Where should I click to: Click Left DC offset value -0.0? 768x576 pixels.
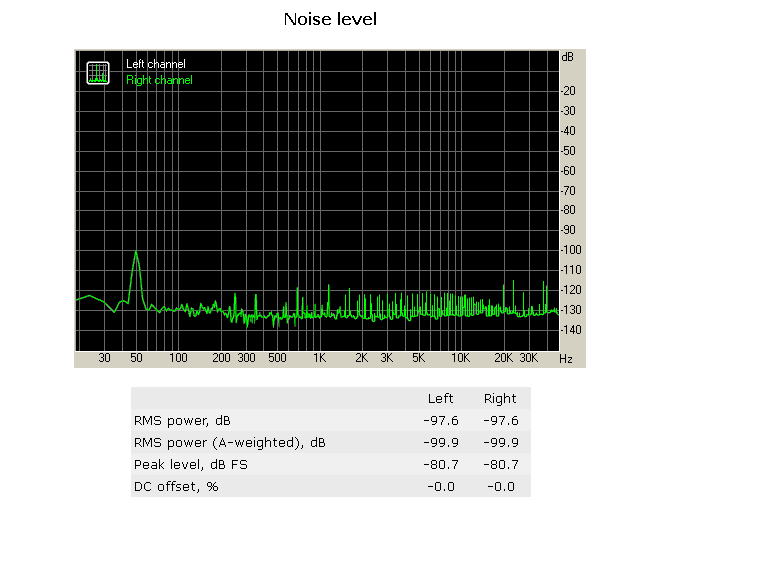click(x=441, y=487)
